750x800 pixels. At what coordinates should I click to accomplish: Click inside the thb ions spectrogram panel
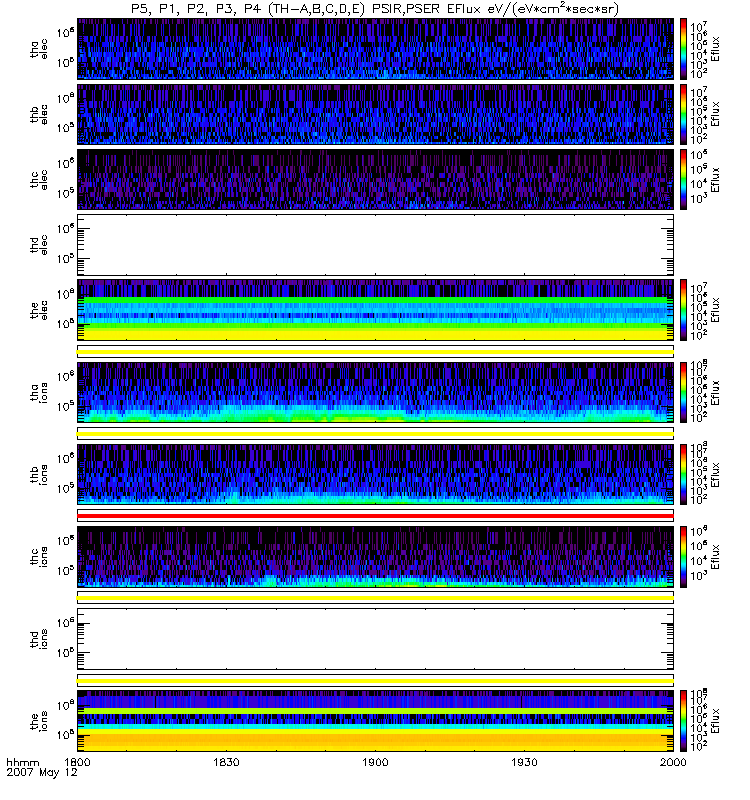pos(375,474)
